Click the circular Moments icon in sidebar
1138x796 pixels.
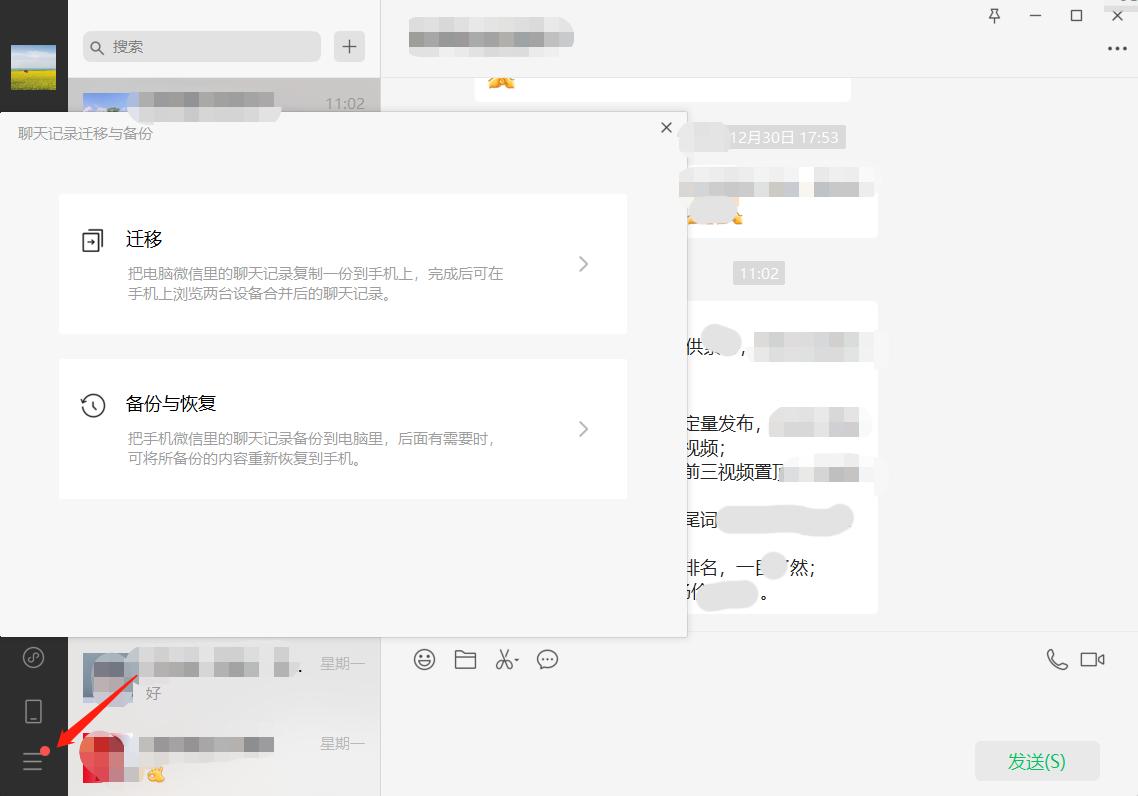[x=33, y=658]
